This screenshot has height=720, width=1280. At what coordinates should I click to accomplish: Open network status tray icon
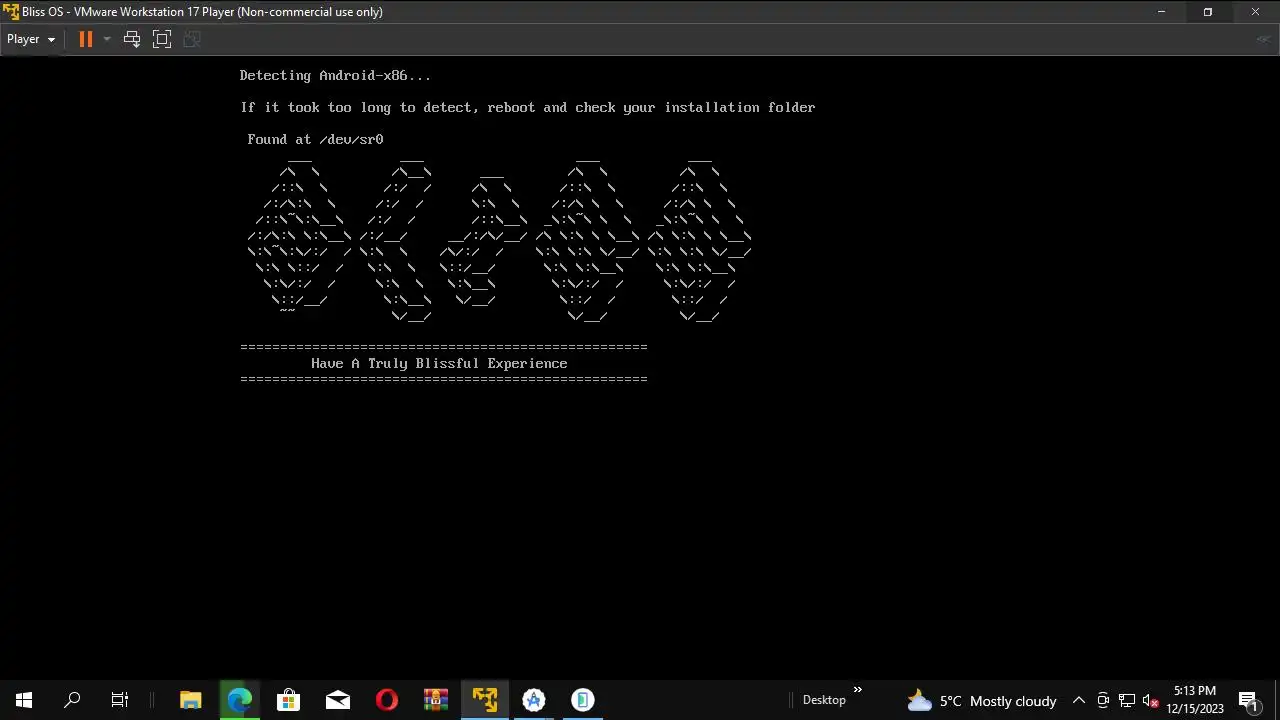point(1127,700)
